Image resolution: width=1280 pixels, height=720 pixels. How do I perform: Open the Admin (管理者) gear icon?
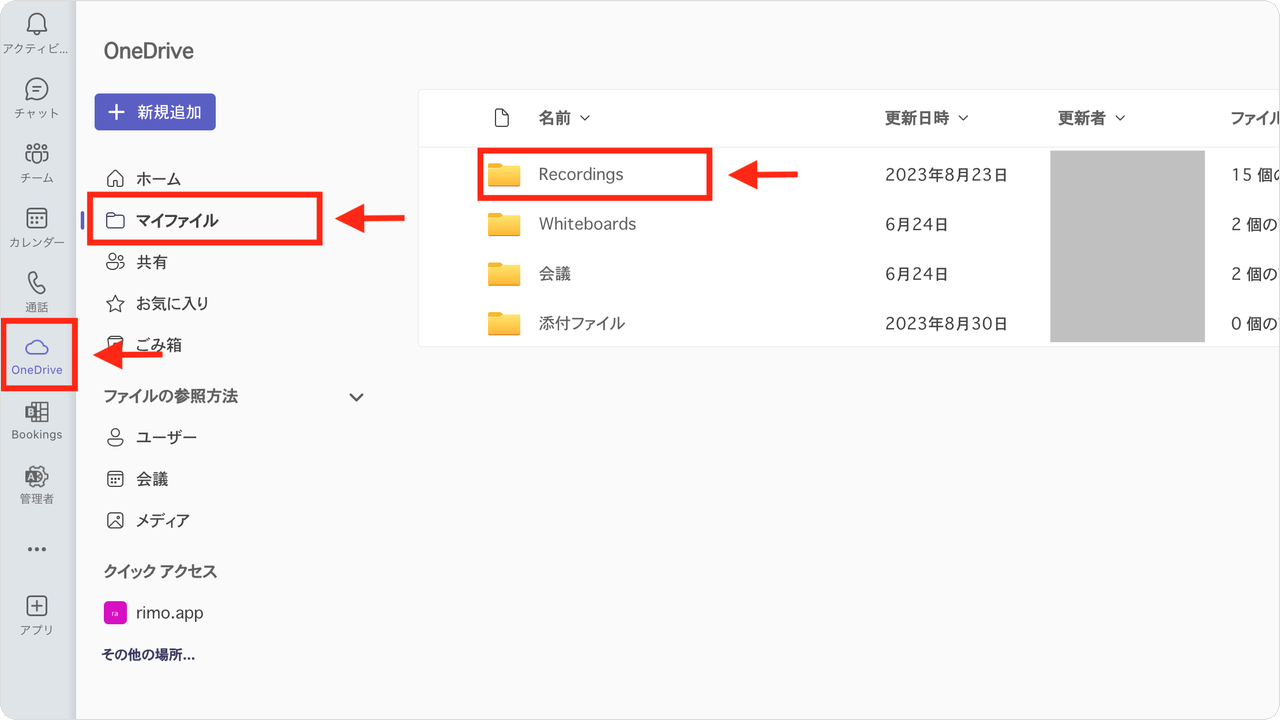pyautogui.click(x=37, y=476)
